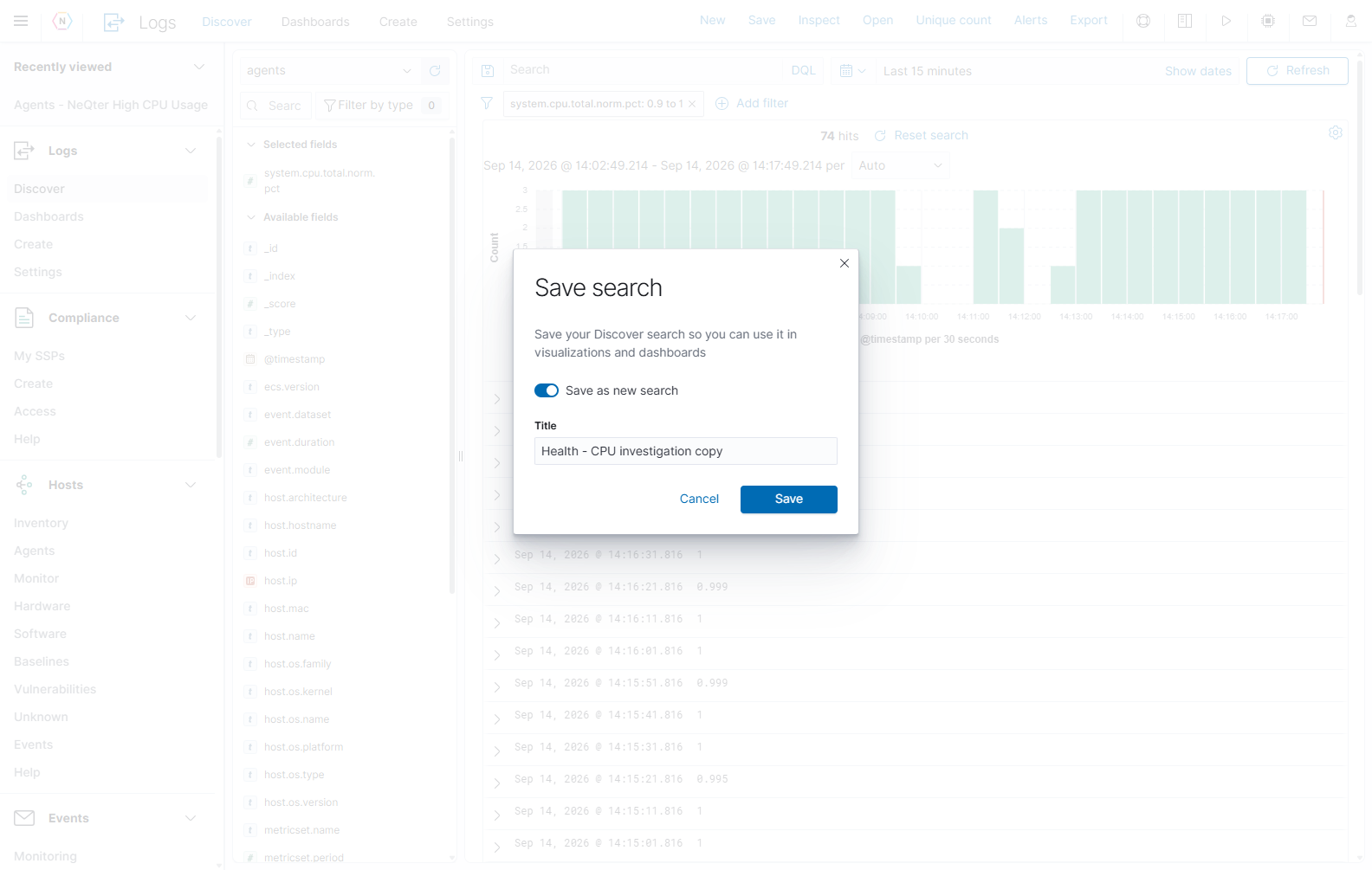The width and height of the screenshot is (1372, 870).
Task: Click Show dates link
Action: pos(1198,71)
